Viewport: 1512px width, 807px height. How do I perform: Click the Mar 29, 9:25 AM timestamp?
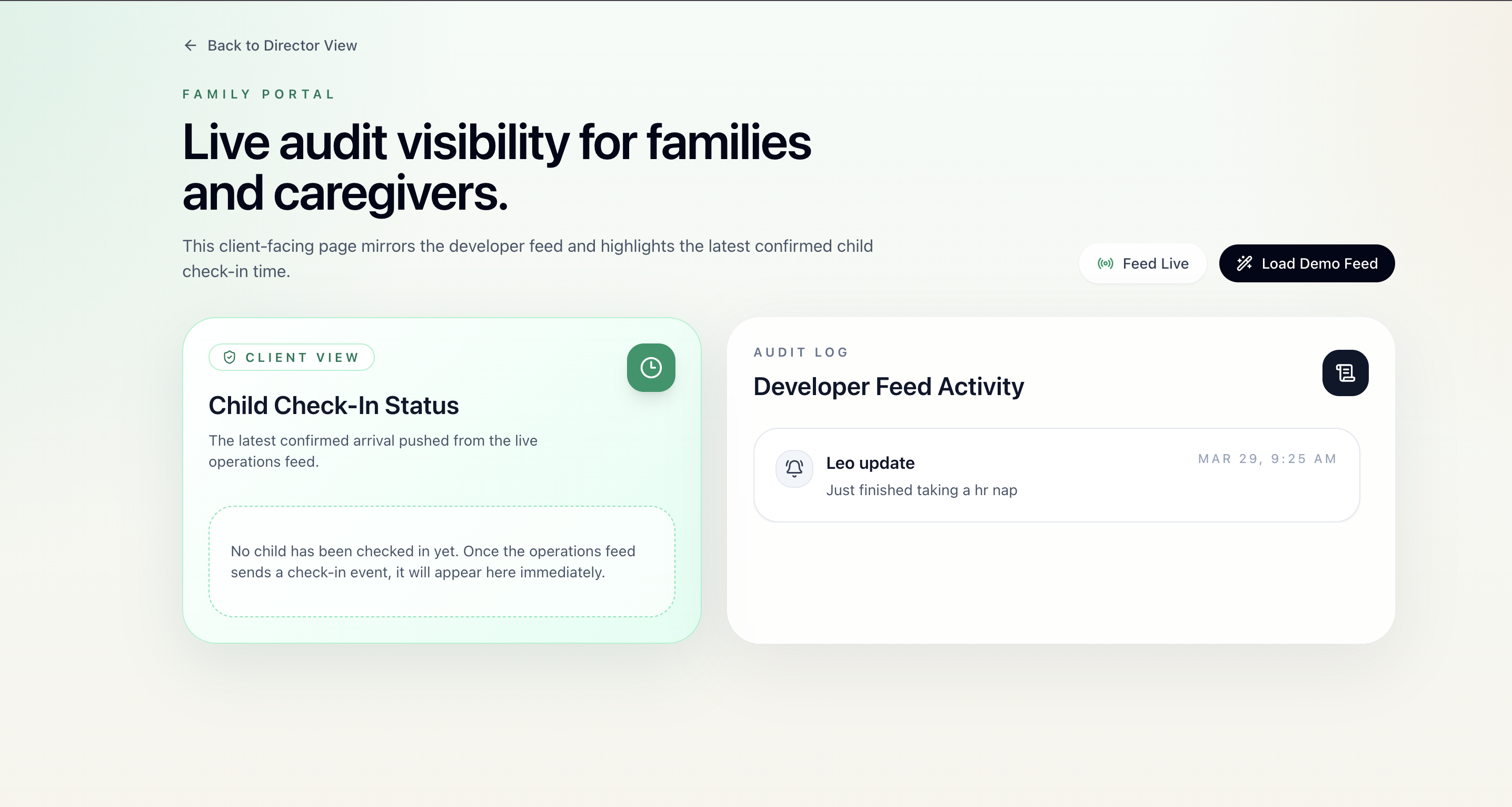(1267, 459)
